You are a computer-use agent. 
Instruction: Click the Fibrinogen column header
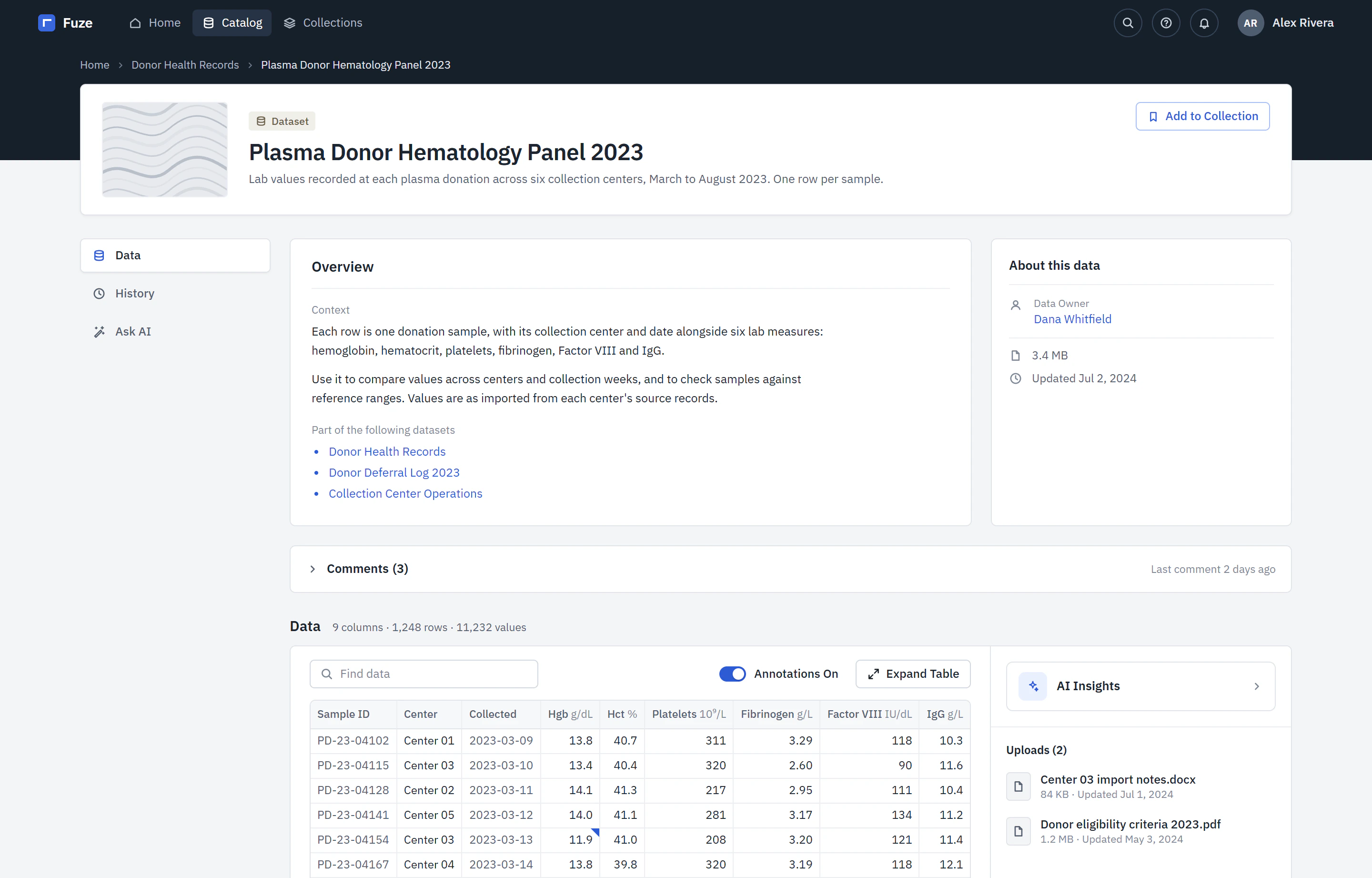(776, 715)
